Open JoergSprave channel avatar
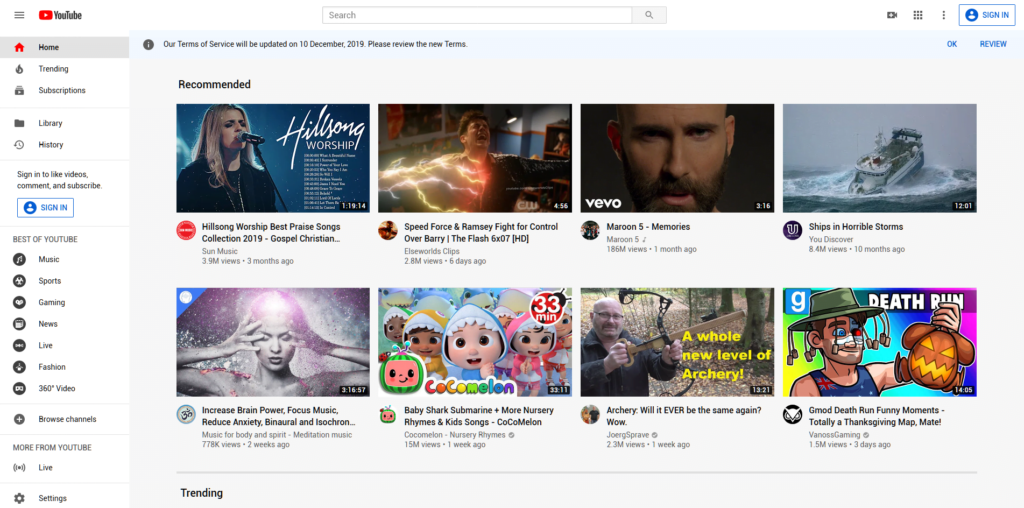The width and height of the screenshot is (1024, 508). [590, 415]
